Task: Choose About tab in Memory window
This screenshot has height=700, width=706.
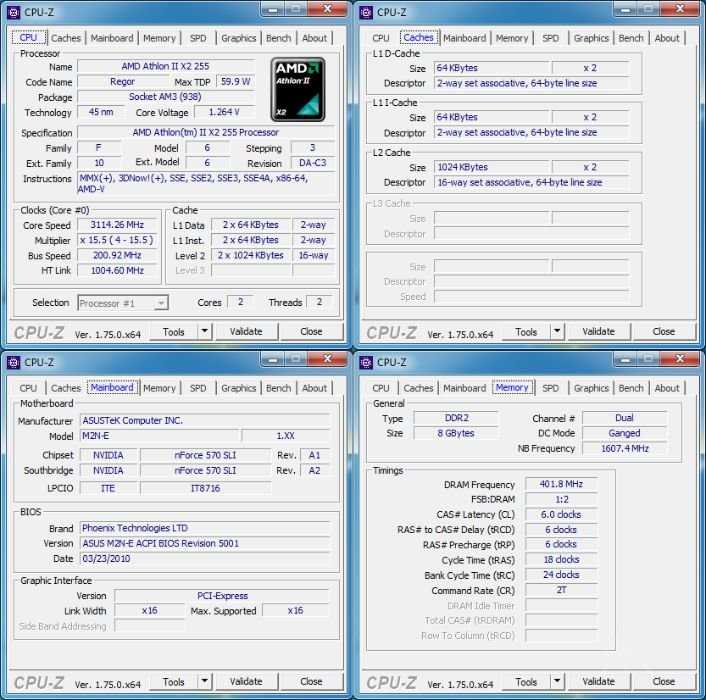Action: tap(667, 388)
